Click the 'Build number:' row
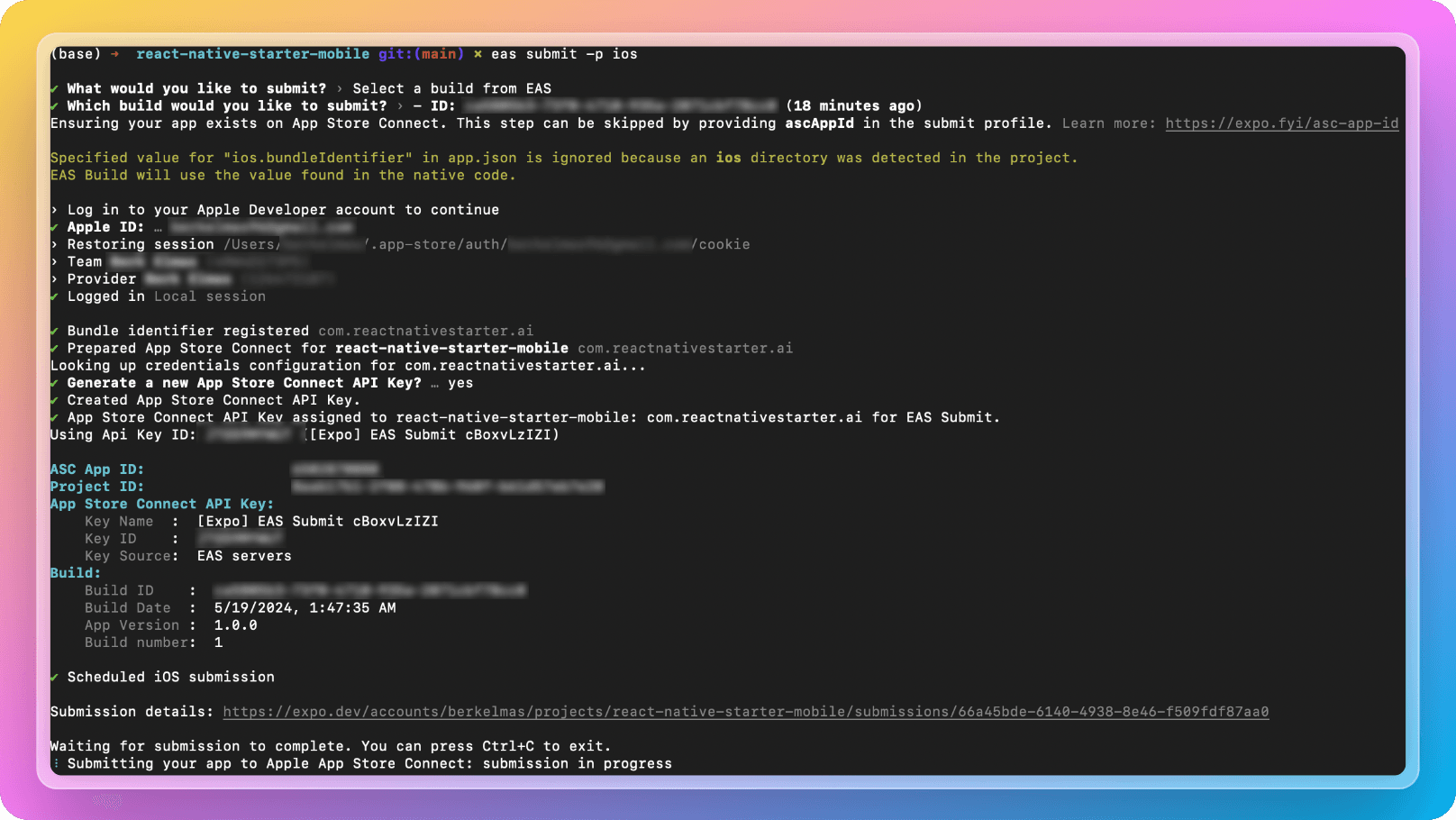This screenshot has width=1456, height=820. pyautogui.click(x=154, y=642)
